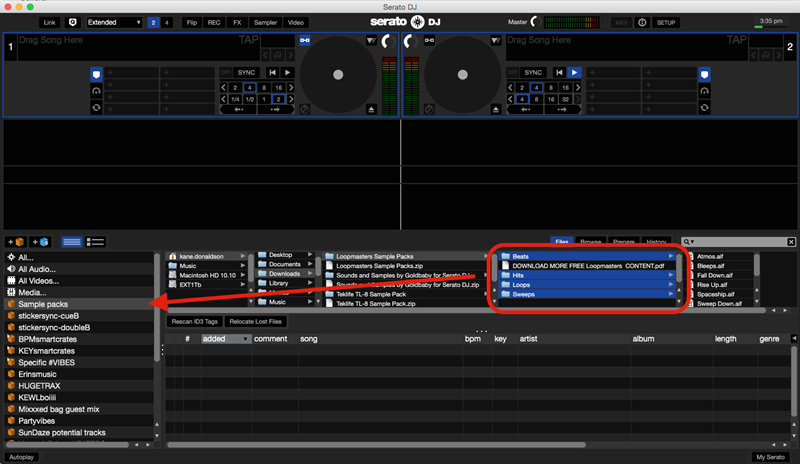
Task: Select deck 2 loop roll tab icon
Action: 704,108
